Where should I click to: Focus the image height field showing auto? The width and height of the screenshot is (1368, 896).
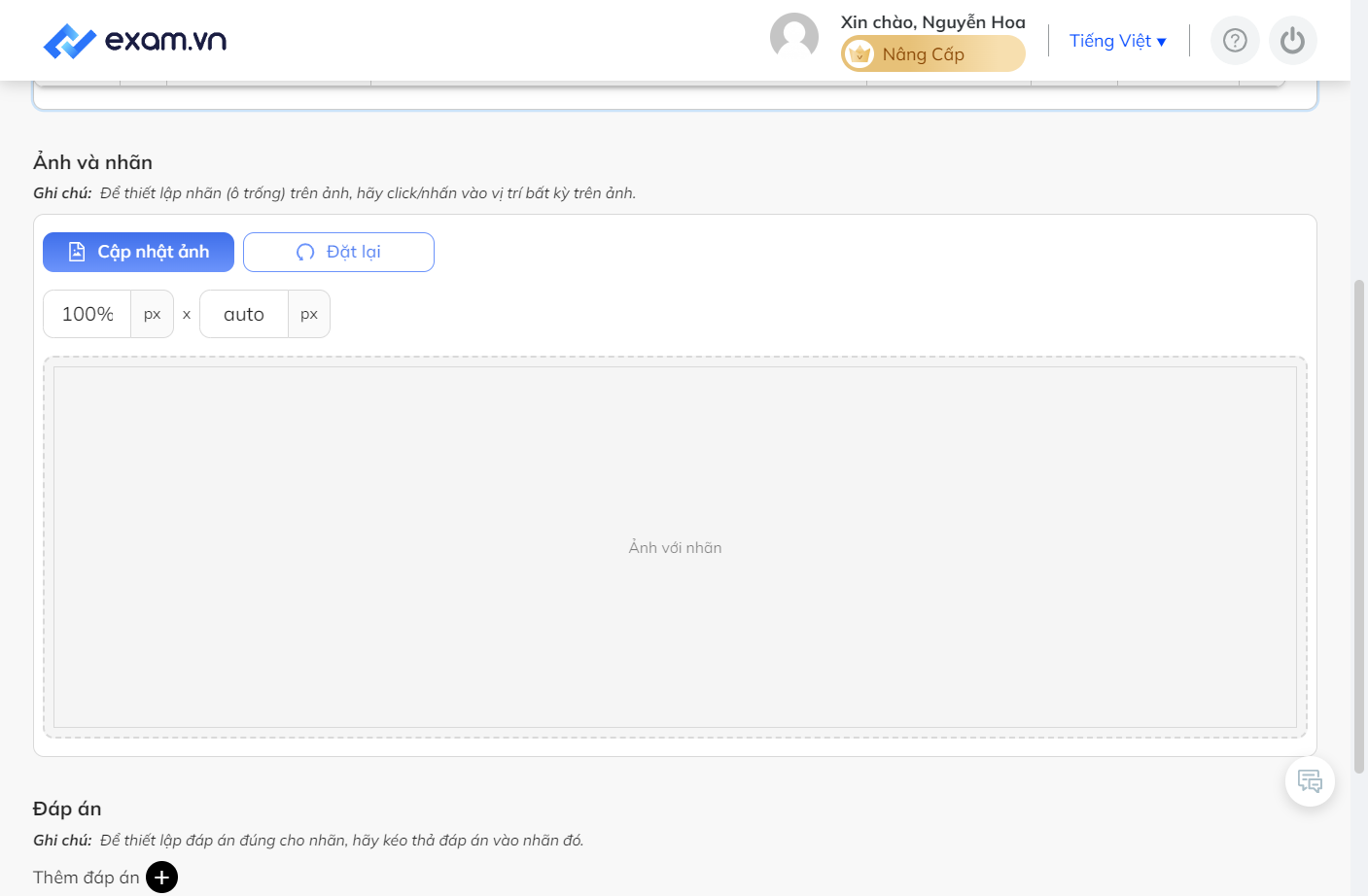[x=244, y=314]
